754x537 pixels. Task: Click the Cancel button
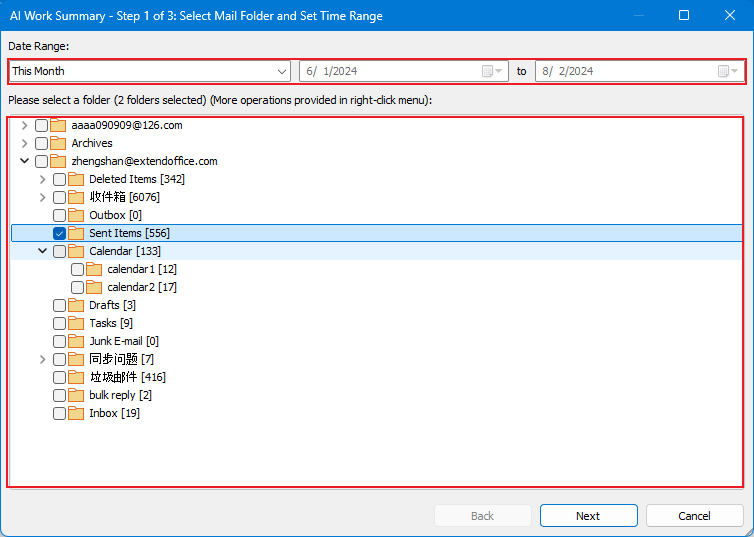(x=694, y=516)
